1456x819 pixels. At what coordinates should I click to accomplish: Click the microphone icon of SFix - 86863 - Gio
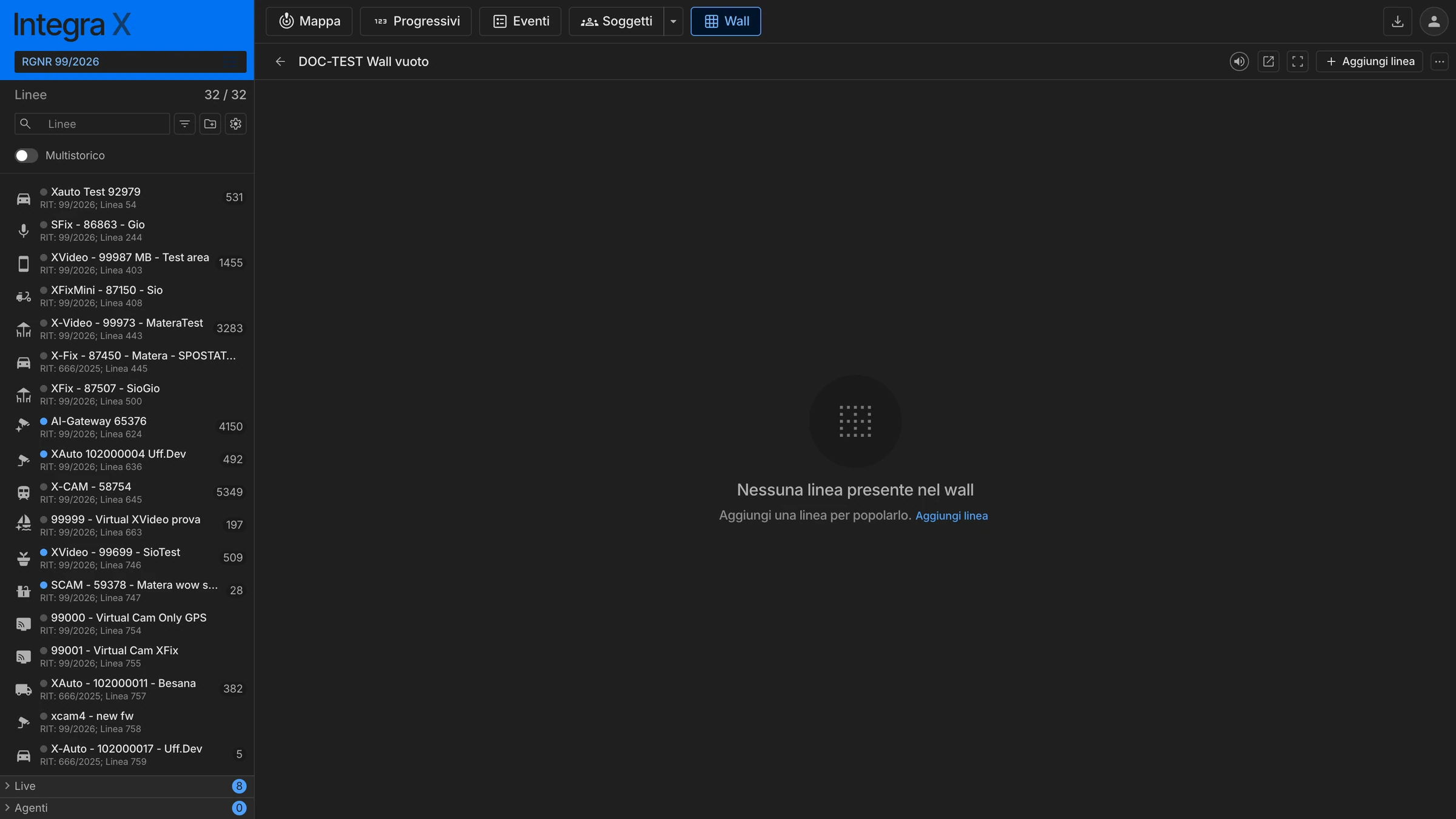point(24,231)
